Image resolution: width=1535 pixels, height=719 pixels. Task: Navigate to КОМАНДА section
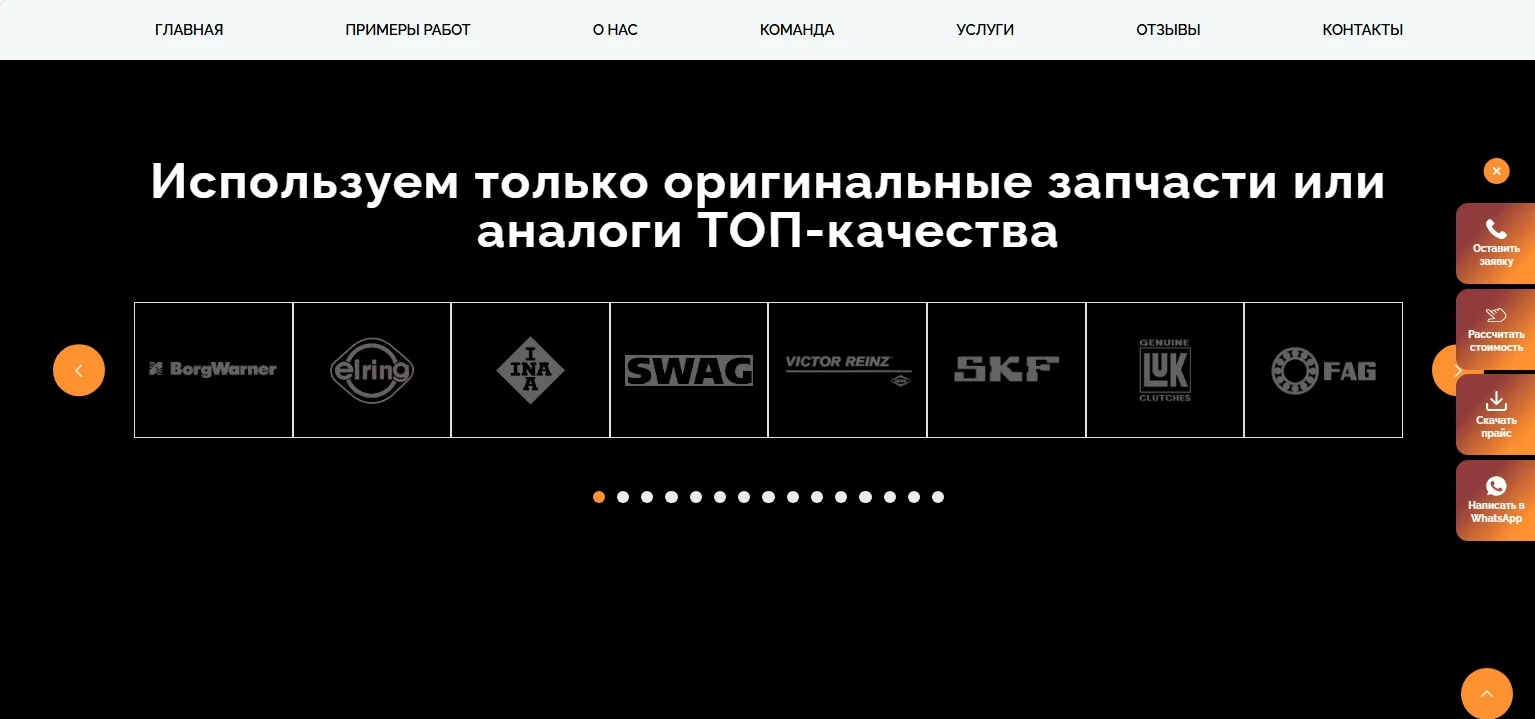[x=797, y=30]
